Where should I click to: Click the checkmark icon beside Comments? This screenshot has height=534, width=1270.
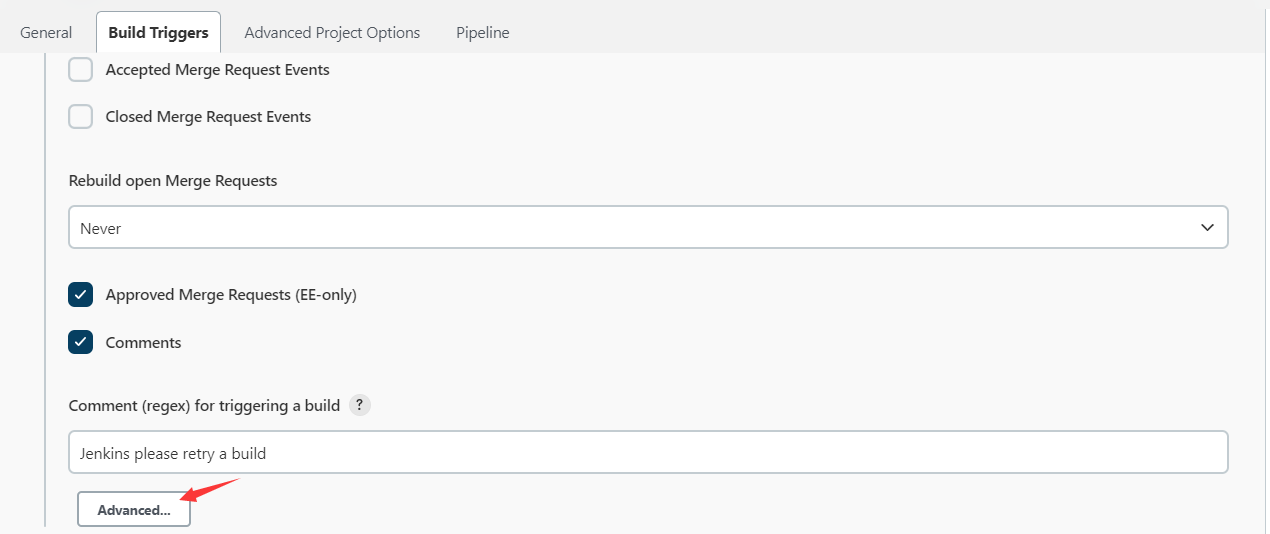pyautogui.click(x=81, y=342)
